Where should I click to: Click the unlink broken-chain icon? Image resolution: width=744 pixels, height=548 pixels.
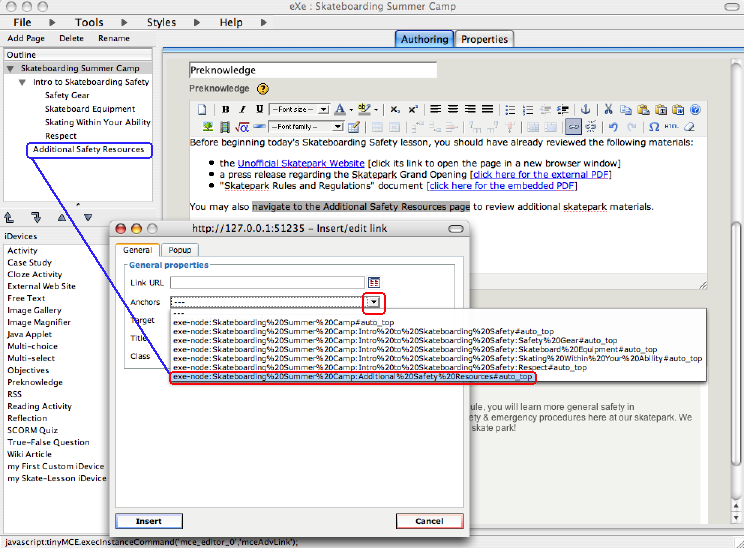[x=591, y=127]
